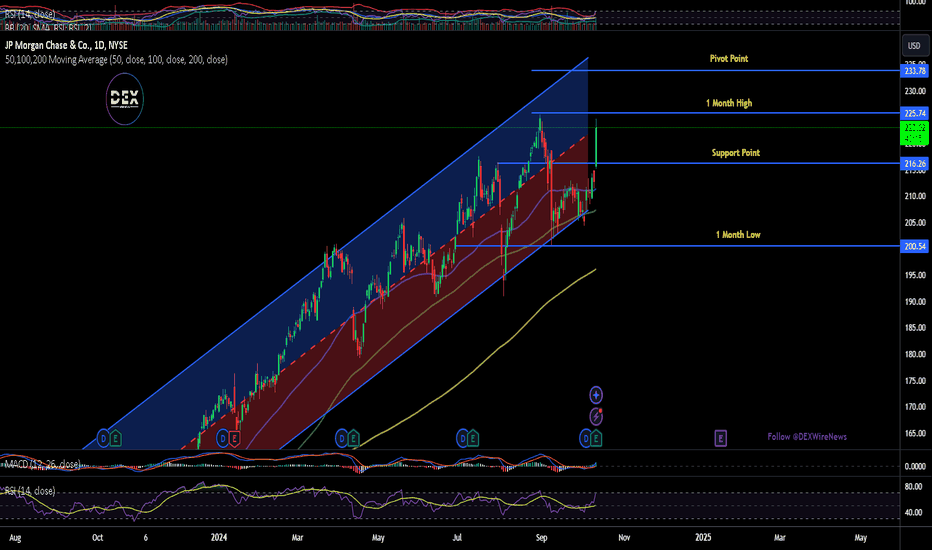This screenshot has height=550, width=932.
Task: Select the green earnings E marker near April
Action: coord(353,439)
